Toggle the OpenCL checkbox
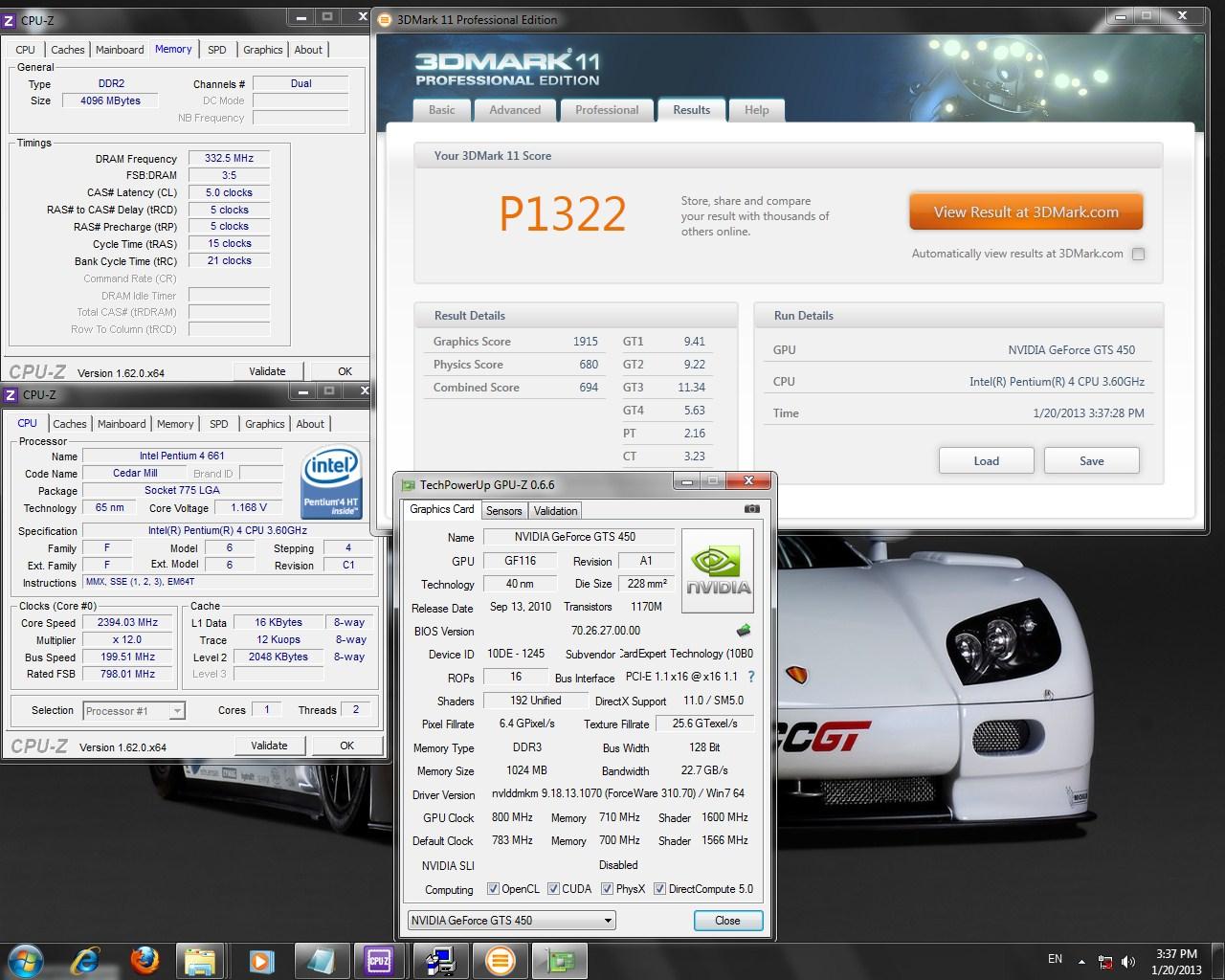 click(493, 888)
